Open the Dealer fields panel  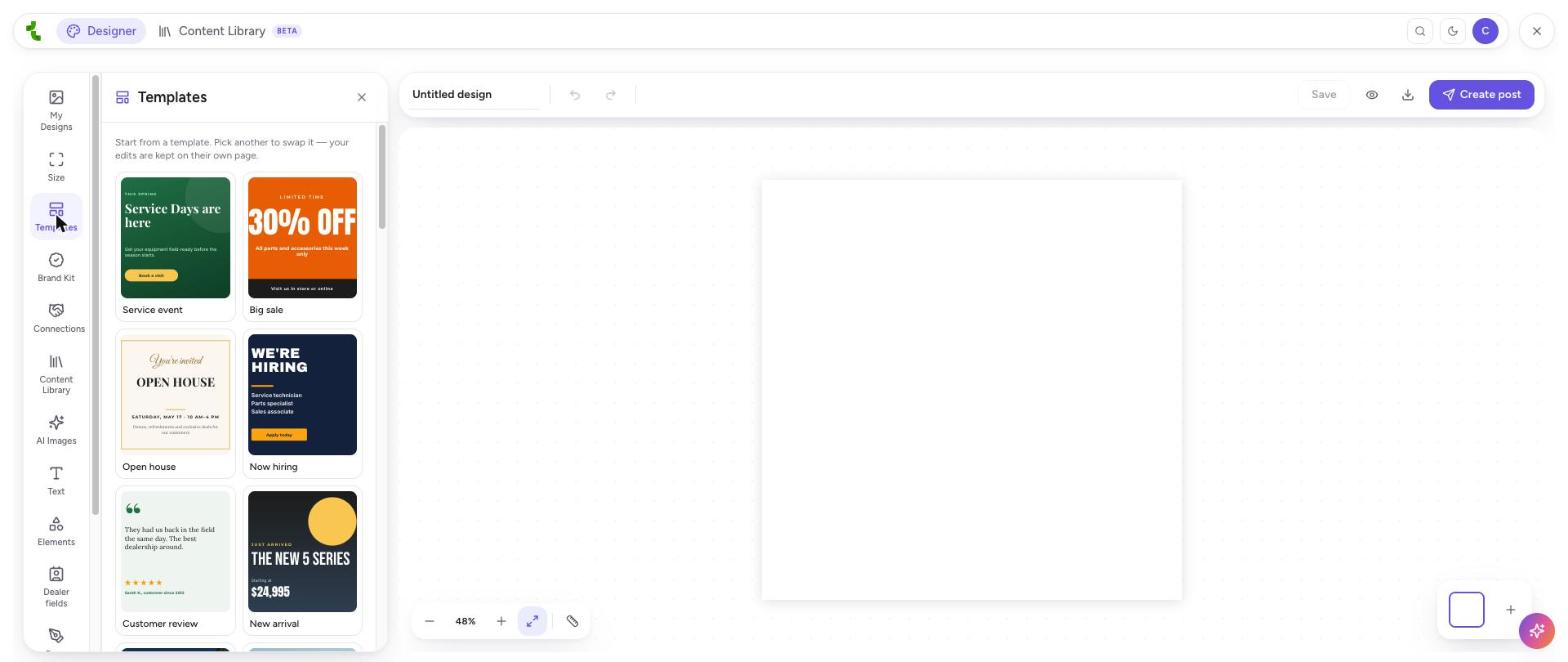[x=56, y=587]
